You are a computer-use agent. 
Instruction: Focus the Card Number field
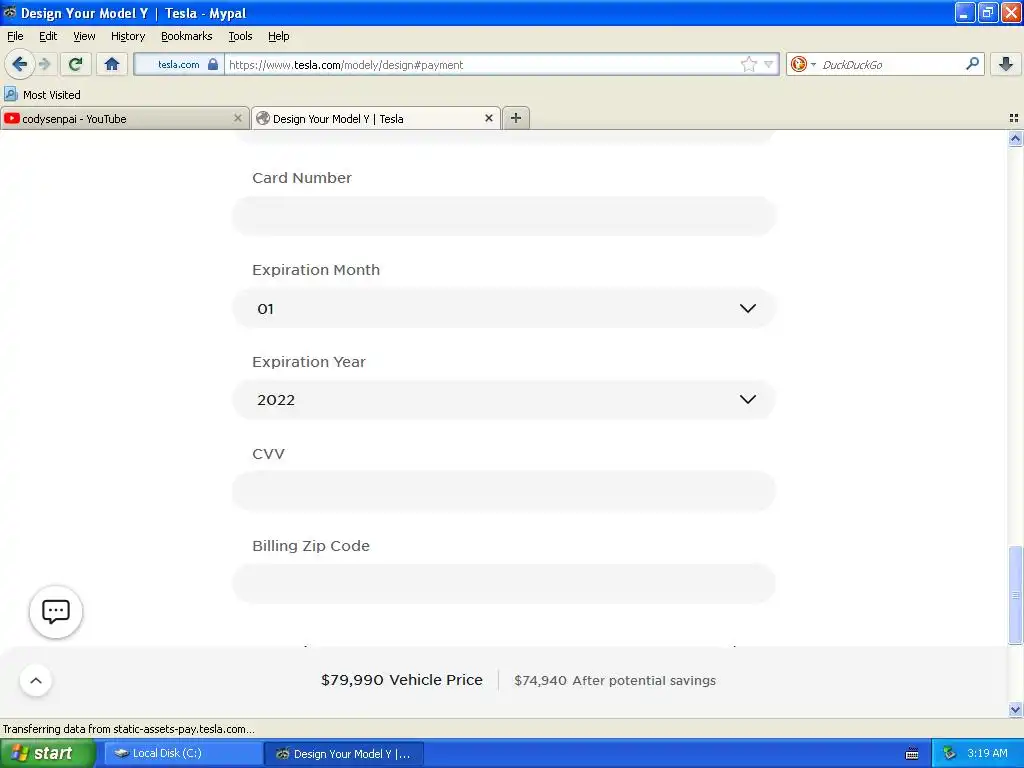pyautogui.click(x=504, y=216)
